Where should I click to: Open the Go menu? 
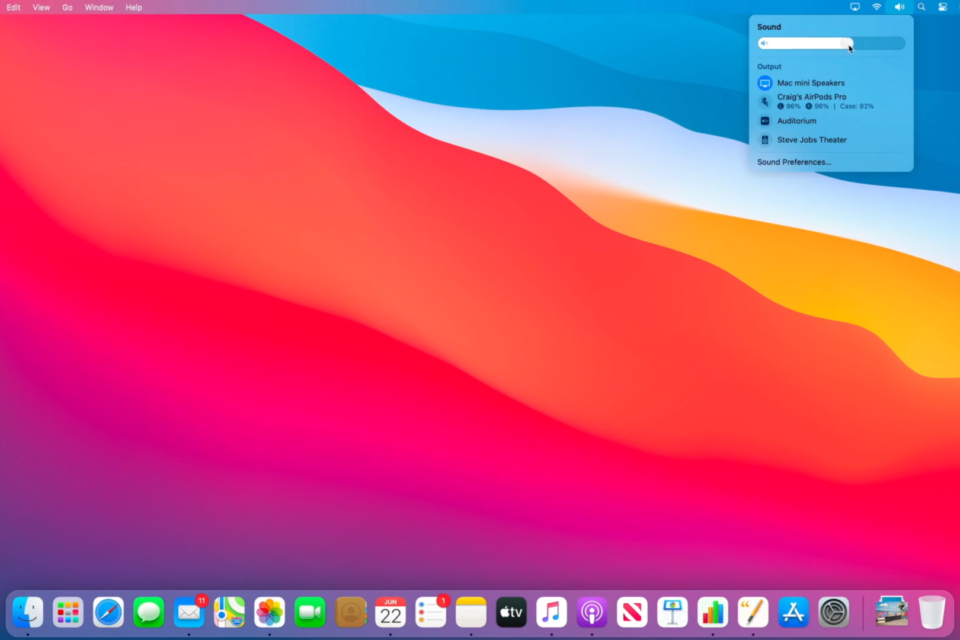67,7
